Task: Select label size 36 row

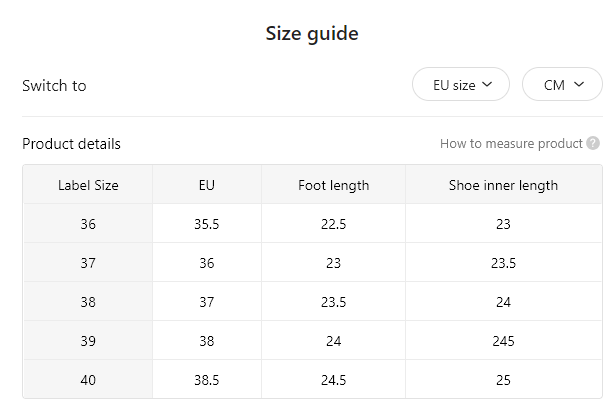Action: click(x=312, y=224)
